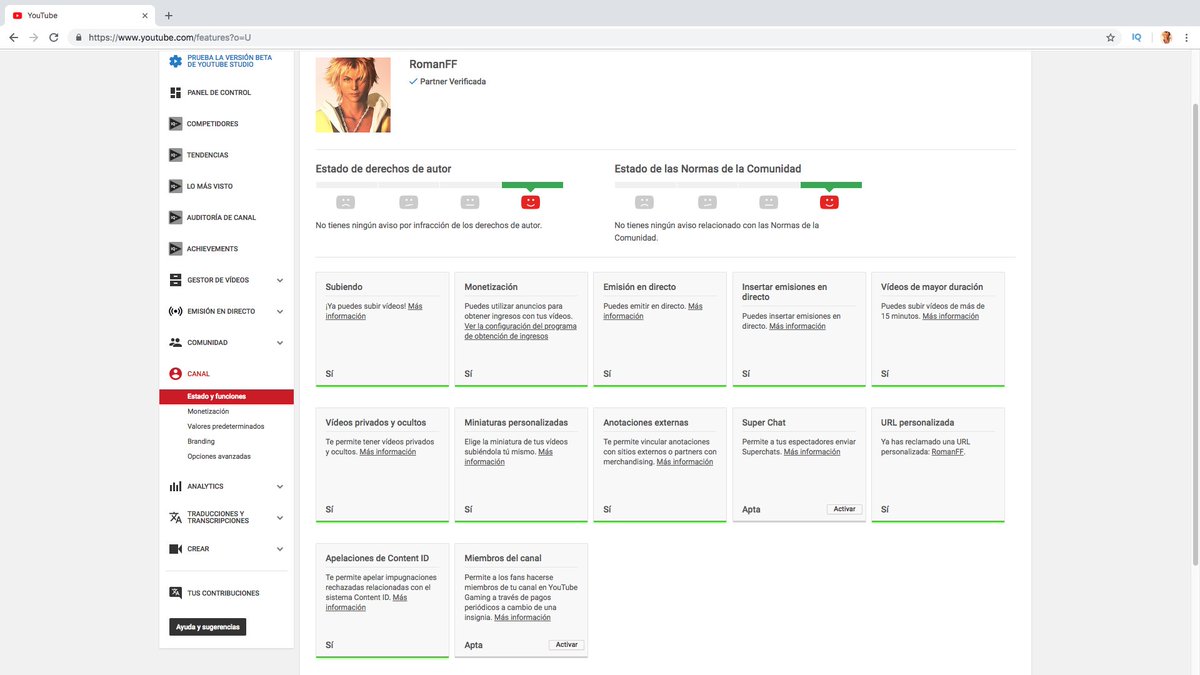Open Más información in Insertar emisiones card
This screenshot has width=1200, height=675.
coord(798,326)
